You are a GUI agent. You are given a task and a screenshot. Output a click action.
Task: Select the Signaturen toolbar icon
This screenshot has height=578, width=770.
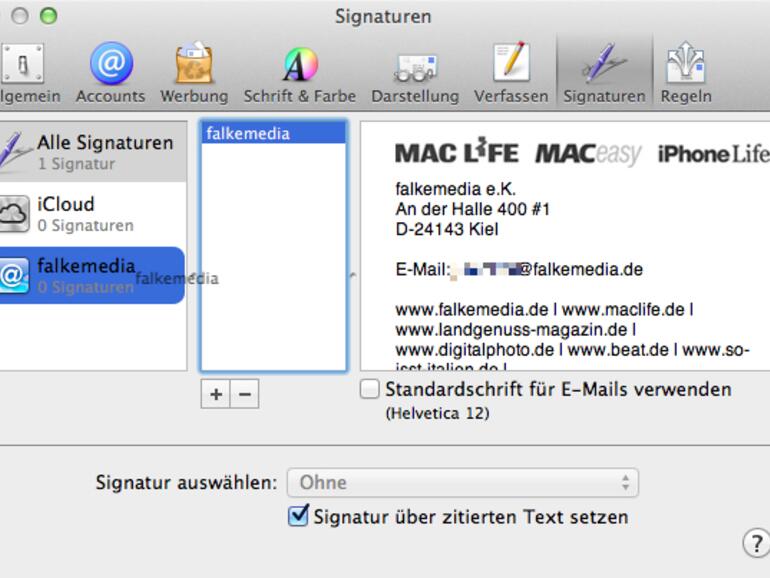pos(604,63)
